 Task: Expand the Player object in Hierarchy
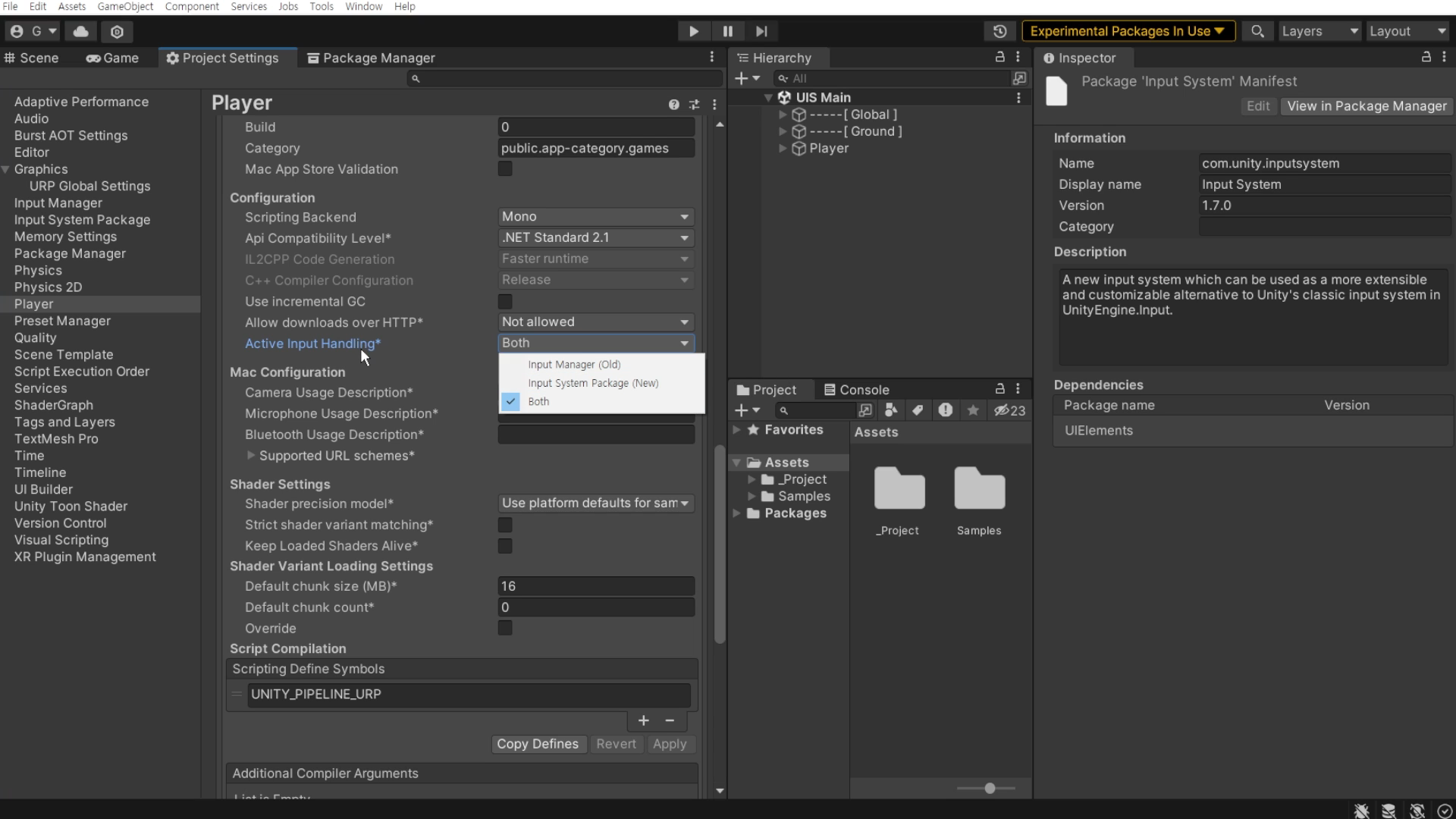click(x=783, y=149)
